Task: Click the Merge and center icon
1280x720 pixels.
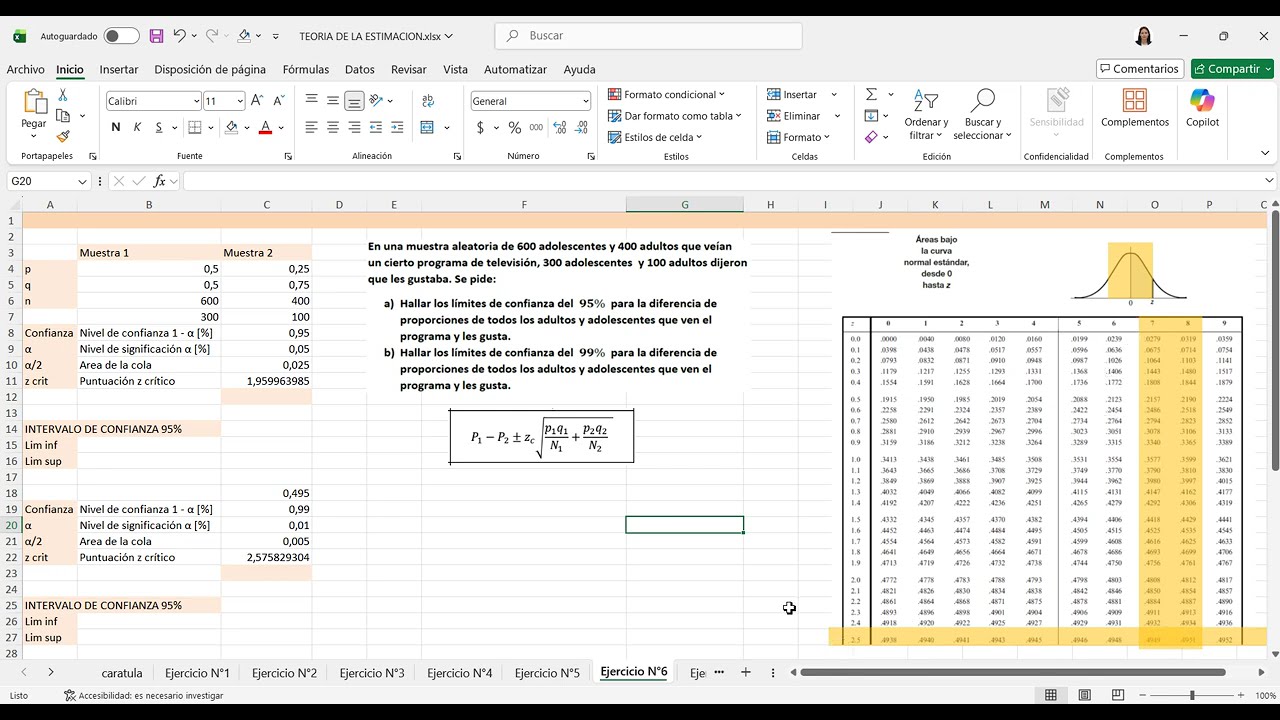Action: [x=427, y=127]
